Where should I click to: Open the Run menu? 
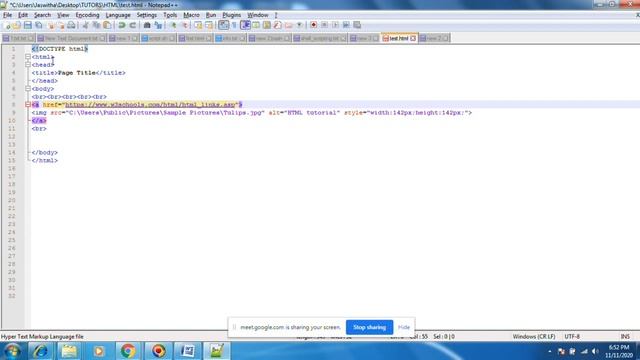pos(211,15)
